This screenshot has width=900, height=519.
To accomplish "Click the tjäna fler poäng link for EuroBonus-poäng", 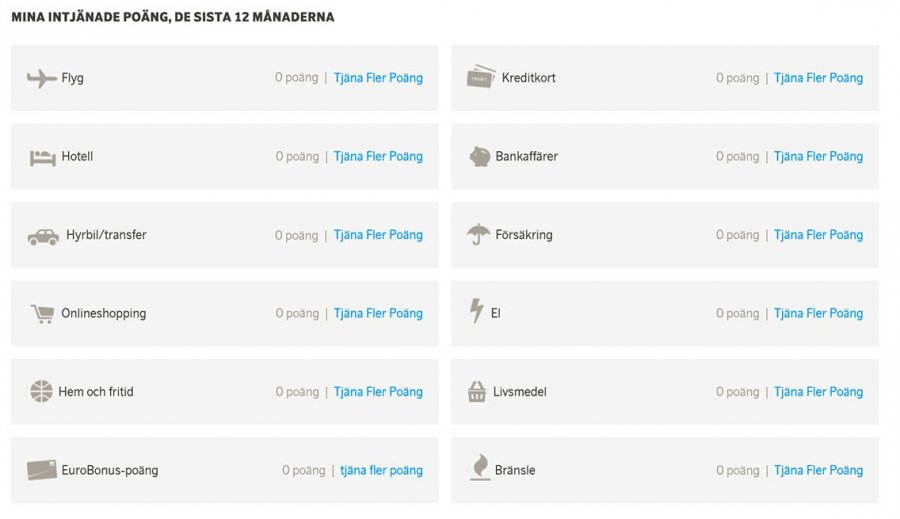I will click(381, 471).
